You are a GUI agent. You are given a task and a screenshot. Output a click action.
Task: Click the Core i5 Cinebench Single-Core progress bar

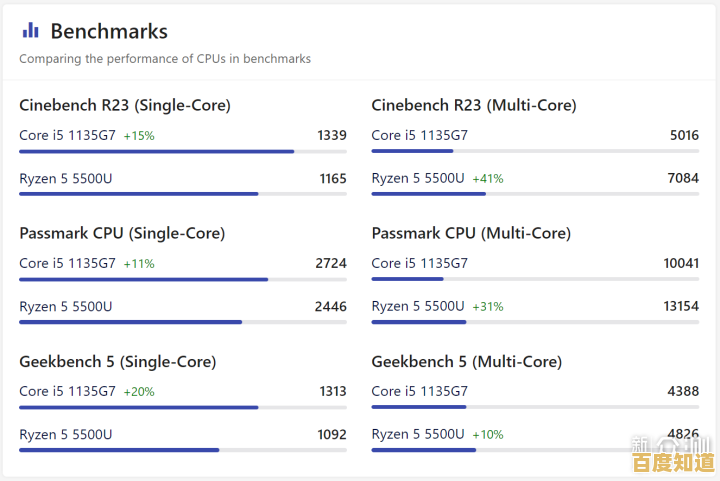[x=157, y=151]
